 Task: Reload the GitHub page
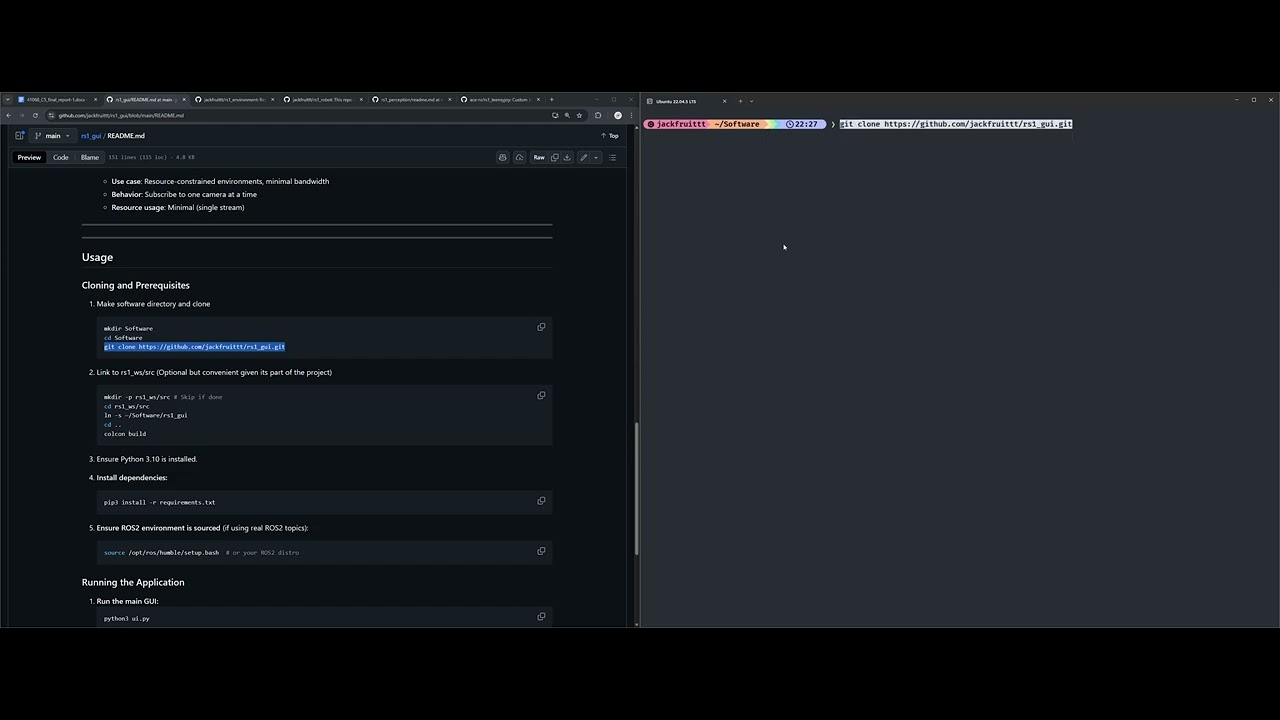(35, 115)
